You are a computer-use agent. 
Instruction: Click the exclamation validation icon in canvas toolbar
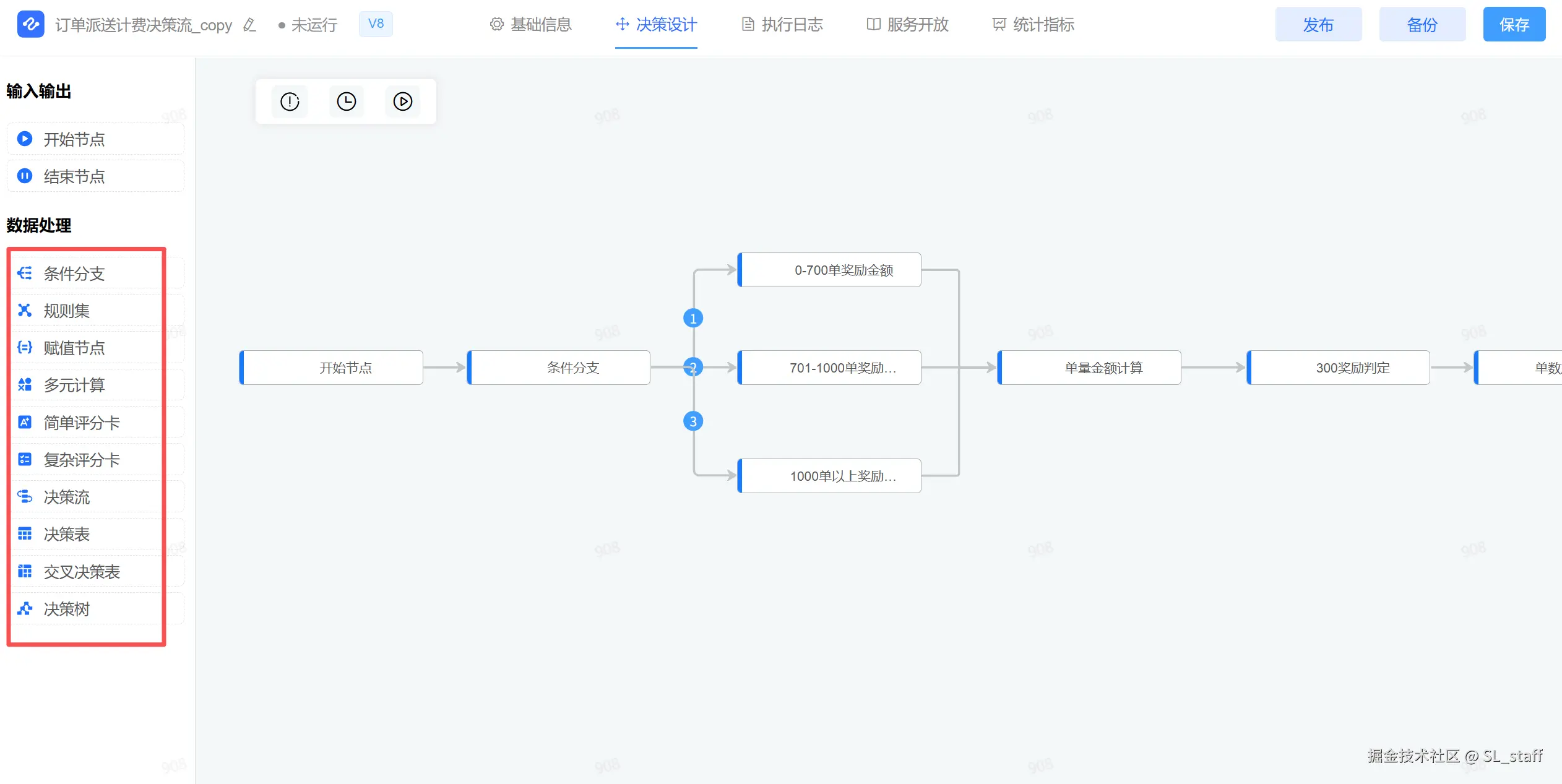[x=290, y=101]
